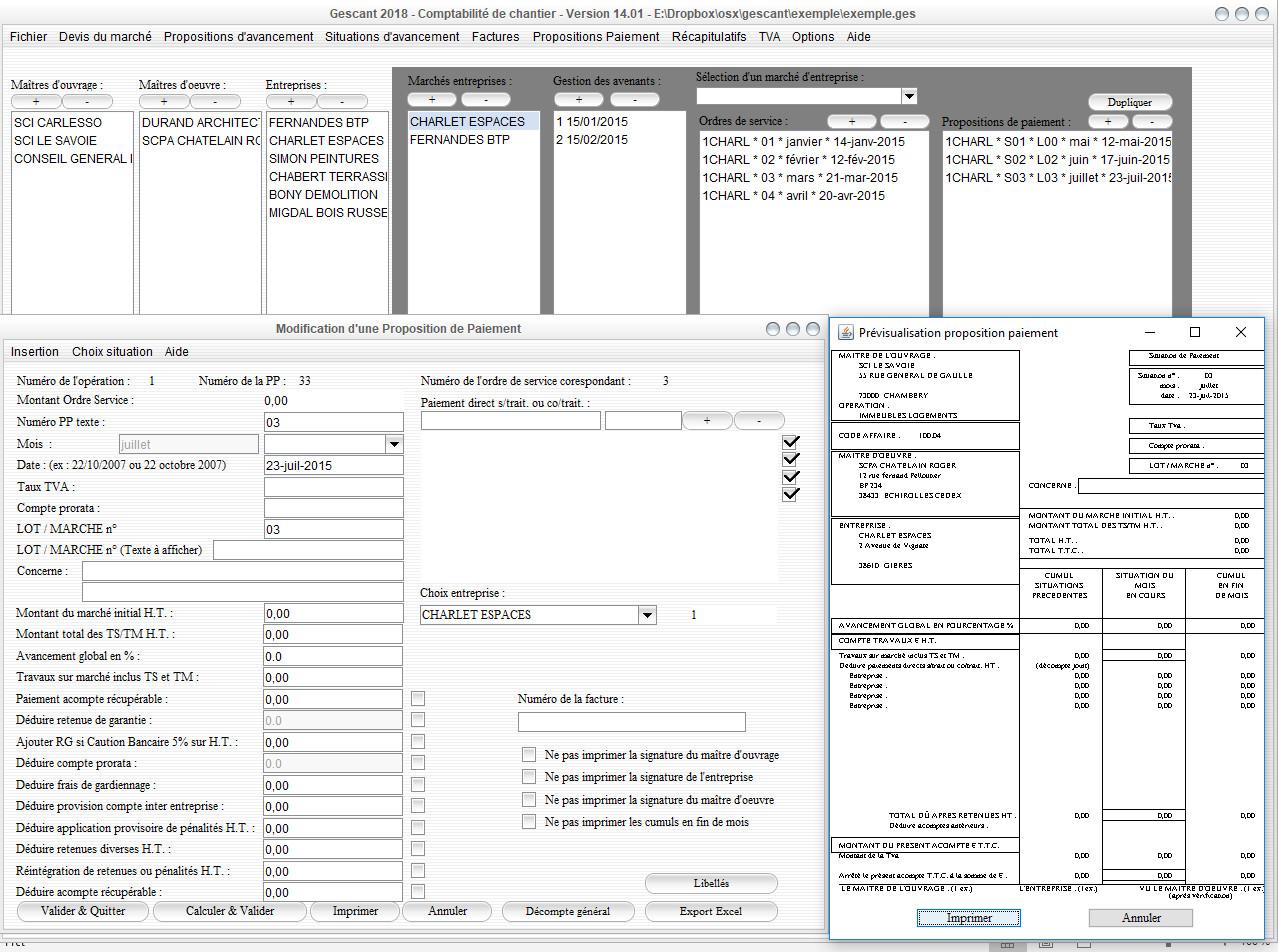Click Annuler in the Prévisualisation window
Viewport: 1278px width, 952px height.
pyautogui.click(x=1141, y=917)
